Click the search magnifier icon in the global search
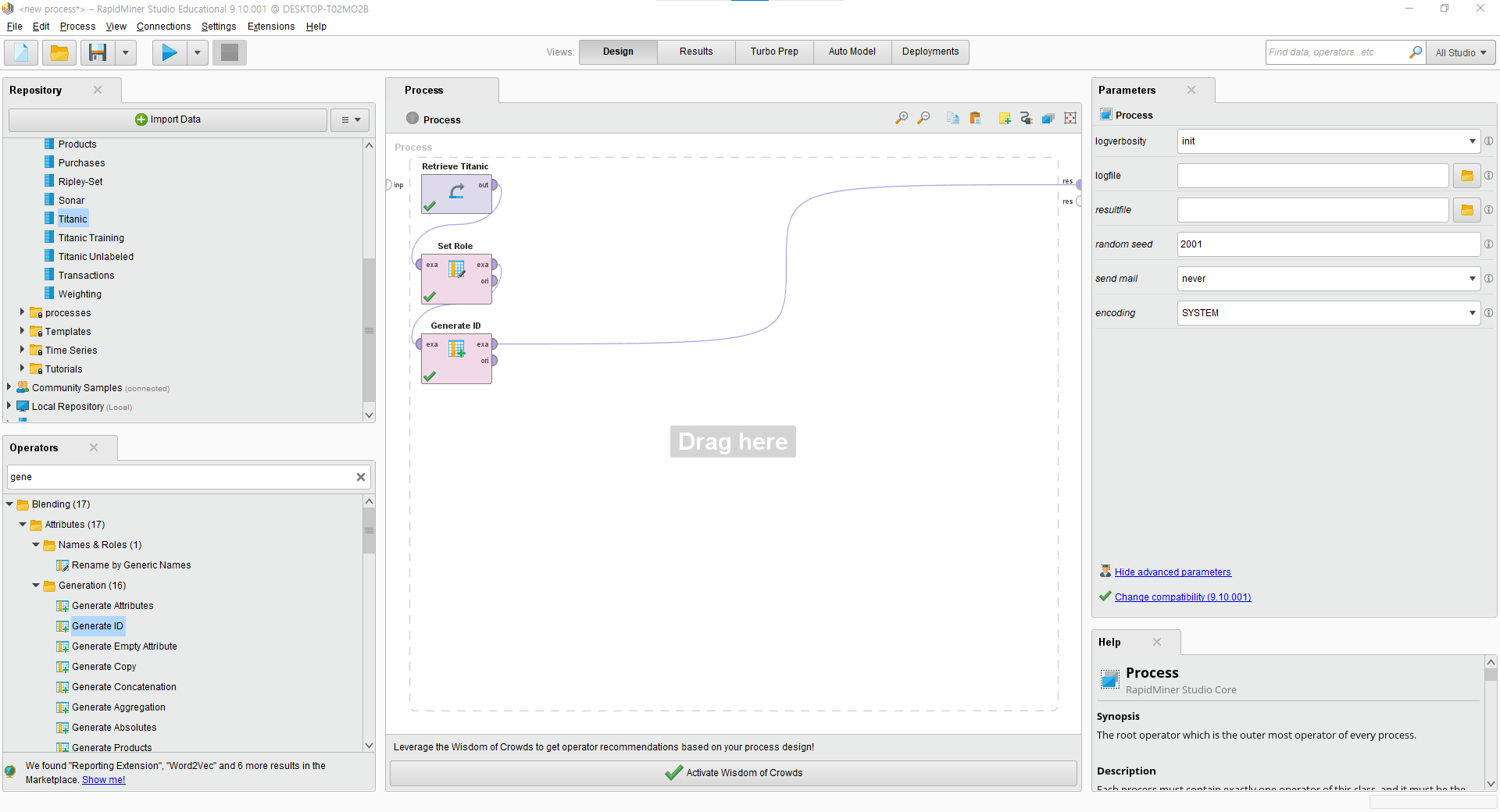Image resolution: width=1500 pixels, height=812 pixels. point(1415,52)
